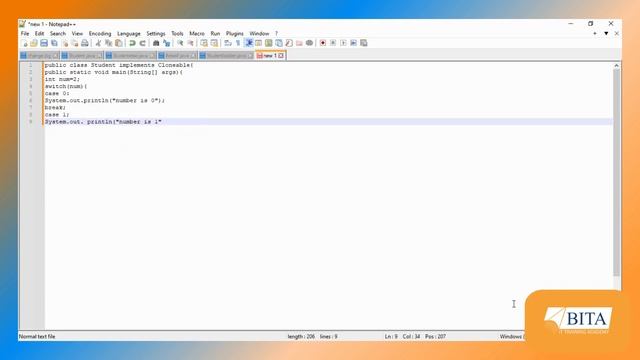Click the plus button at menu bar right
The height and width of the screenshot is (360, 640).
tap(595, 33)
